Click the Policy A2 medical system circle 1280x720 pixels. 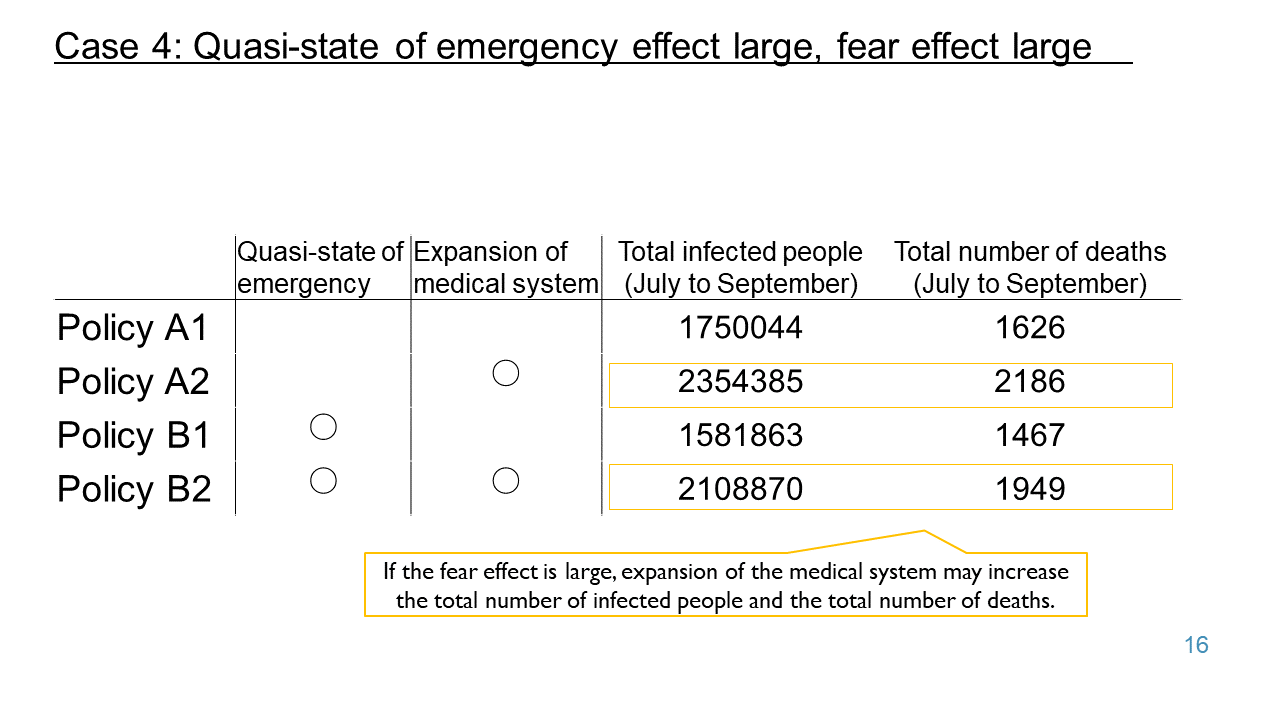pyautogui.click(x=506, y=374)
